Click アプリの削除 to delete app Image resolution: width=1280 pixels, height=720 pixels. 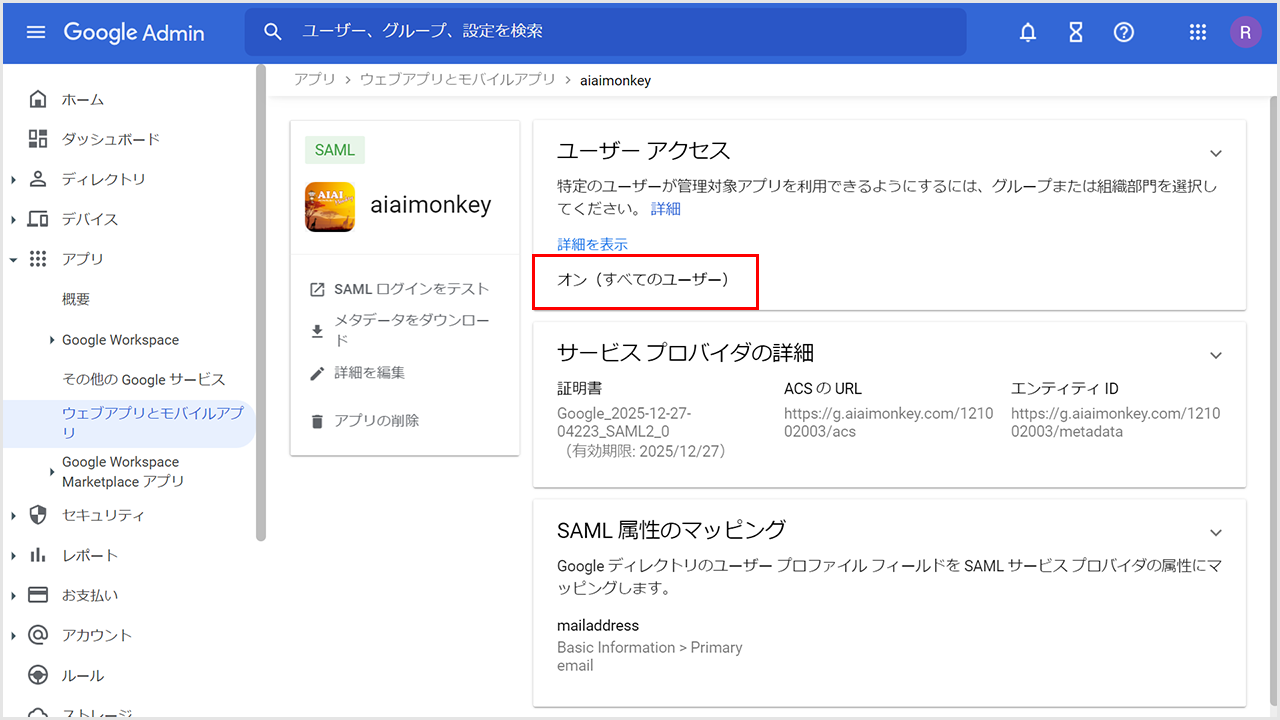[376, 421]
